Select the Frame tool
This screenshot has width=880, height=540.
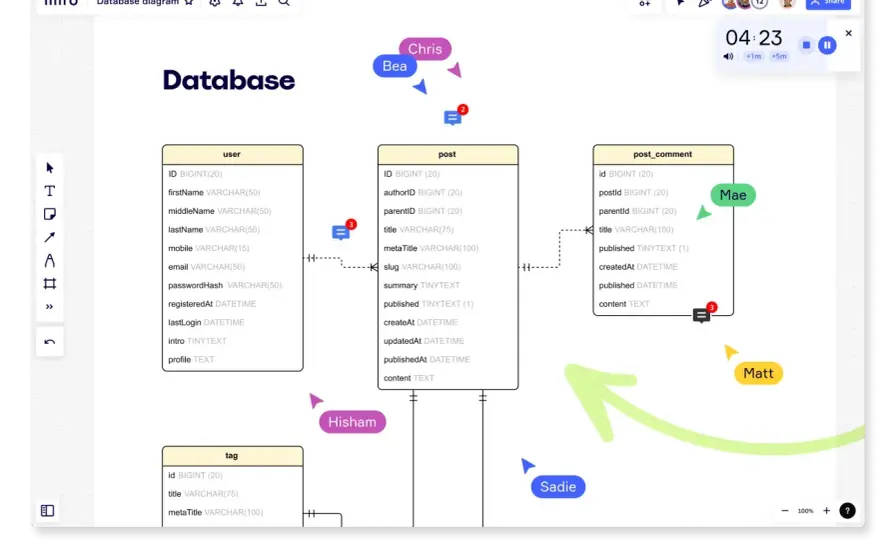pos(49,283)
